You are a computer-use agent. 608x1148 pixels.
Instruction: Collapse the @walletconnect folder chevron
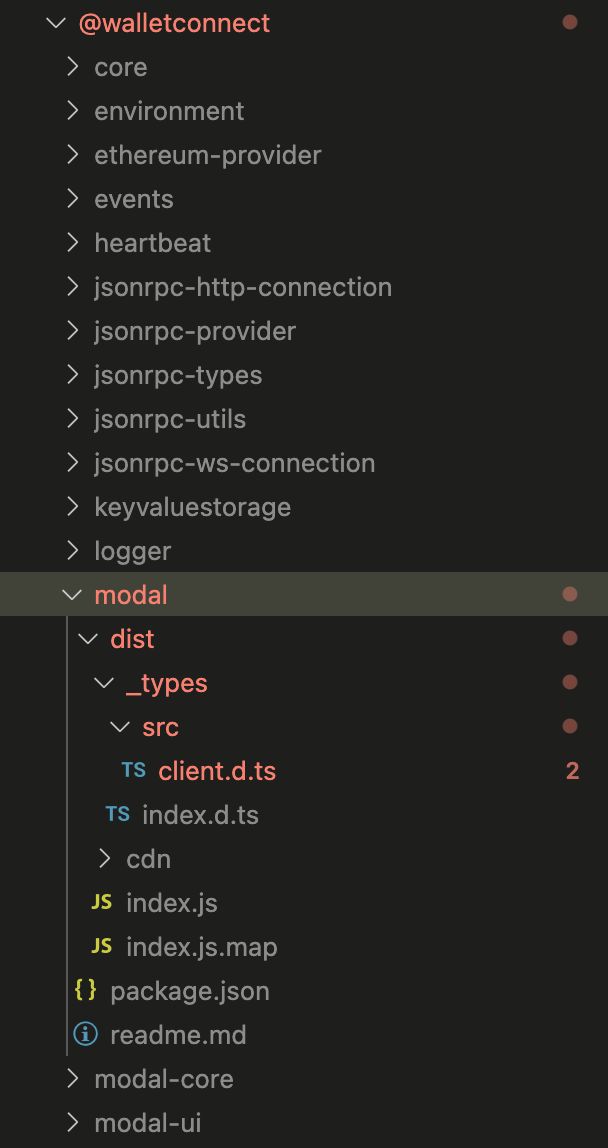pos(56,23)
